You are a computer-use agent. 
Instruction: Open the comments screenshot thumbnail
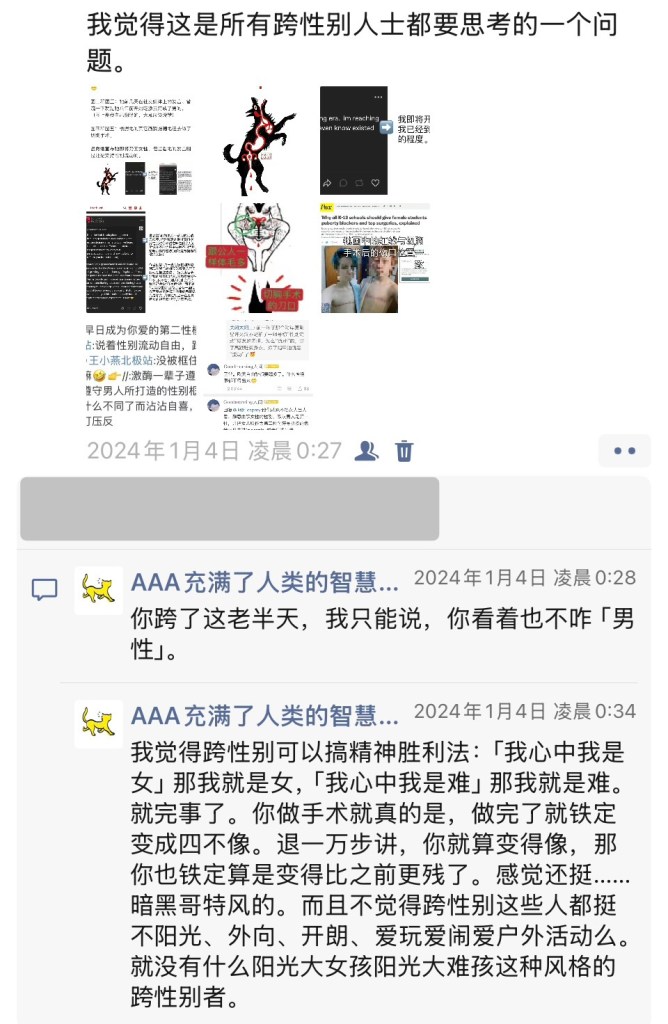pos(259,374)
